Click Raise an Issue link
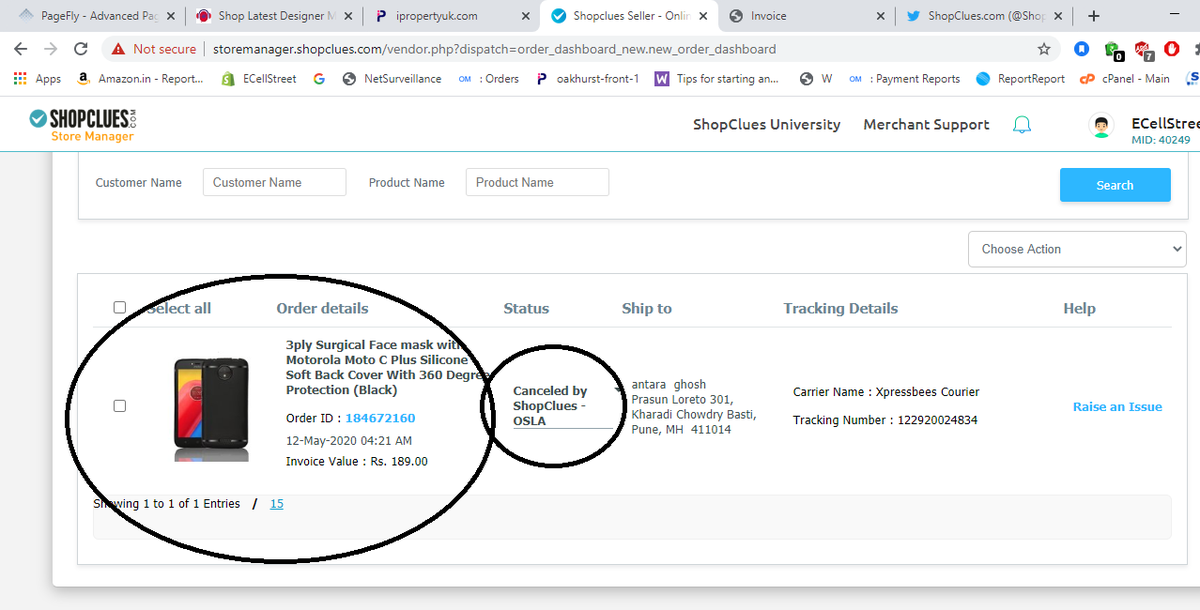 click(1117, 407)
